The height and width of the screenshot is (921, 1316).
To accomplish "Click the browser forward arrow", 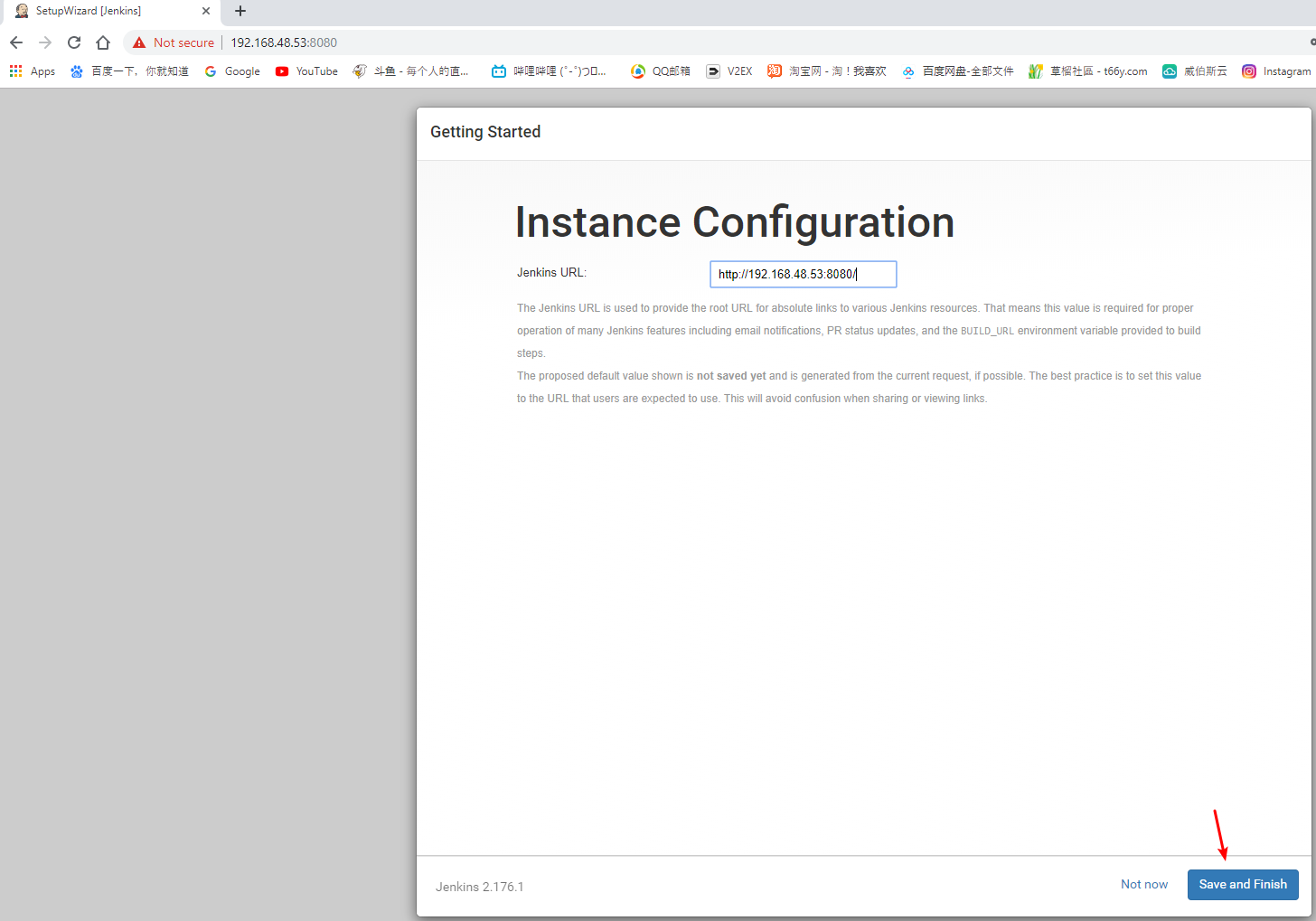I will pos(45,42).
